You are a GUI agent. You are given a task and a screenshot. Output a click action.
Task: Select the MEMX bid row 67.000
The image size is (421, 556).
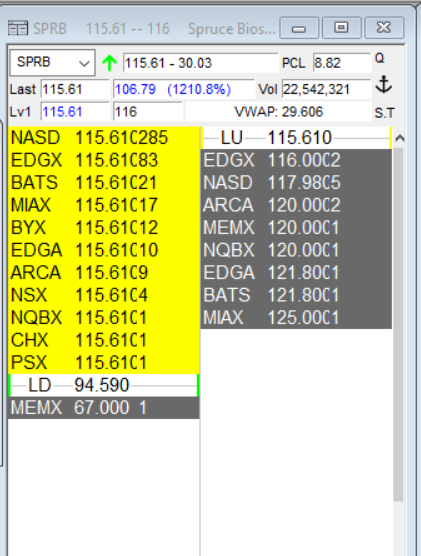pos(104,407)
